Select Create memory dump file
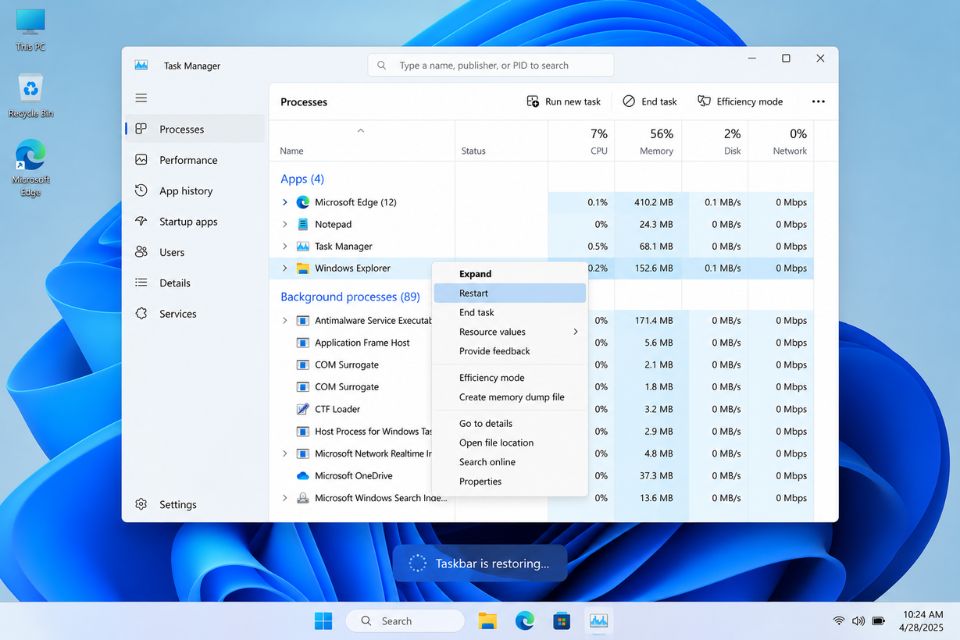Viewport: 960px width, 640px height. click(510, 397)
